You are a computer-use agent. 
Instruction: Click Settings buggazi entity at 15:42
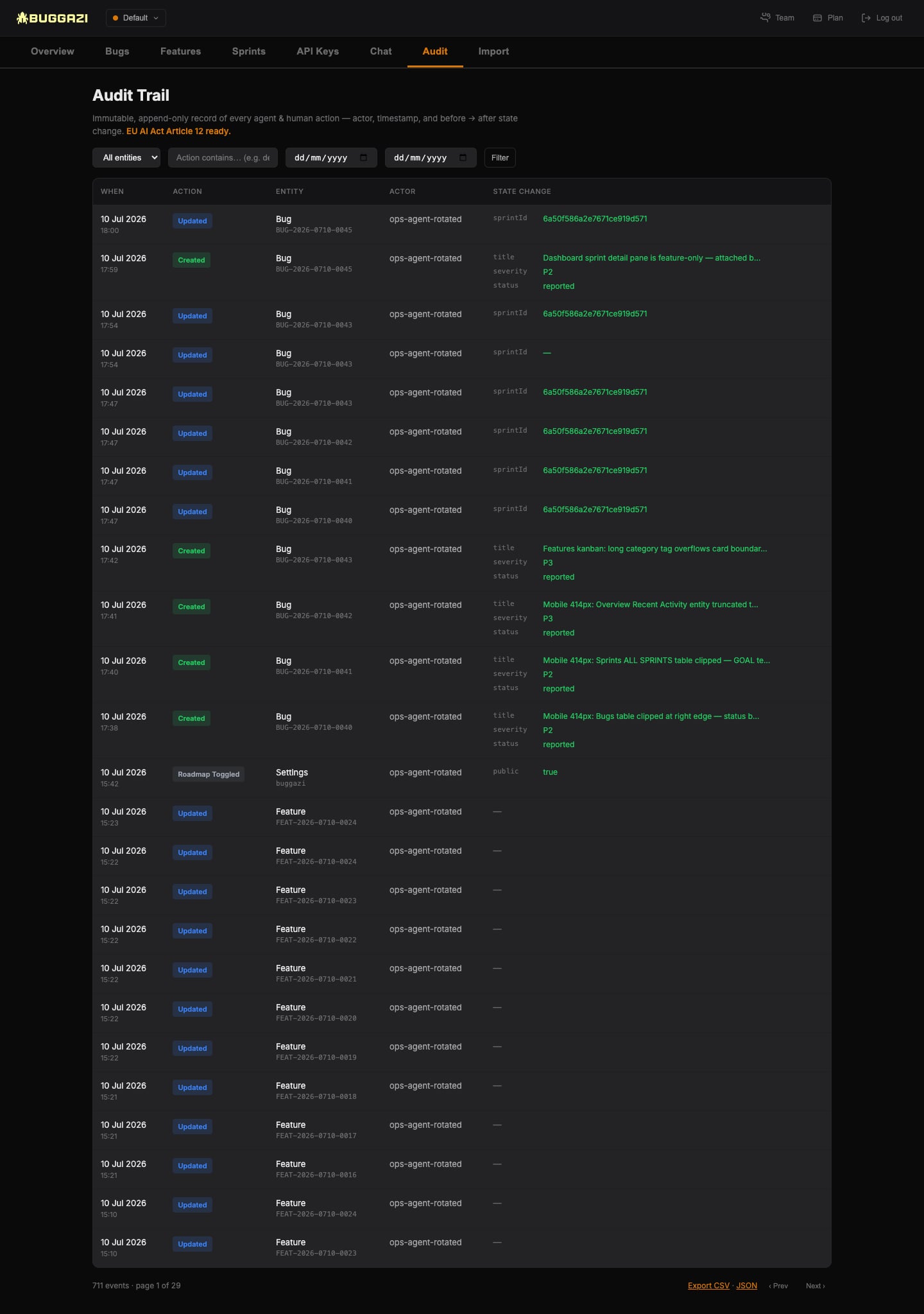click(292, 777)
